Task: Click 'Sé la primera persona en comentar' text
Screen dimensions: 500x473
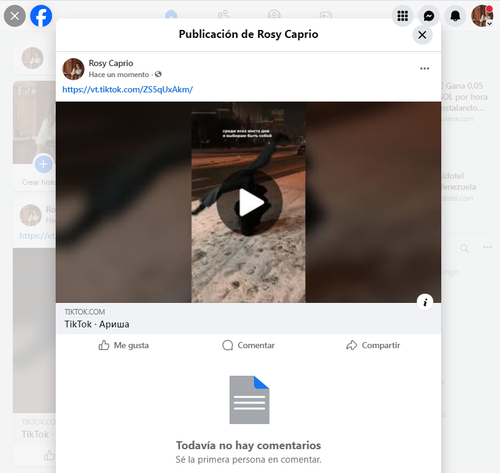Action: pyautogui.click(x=248, y=460)
